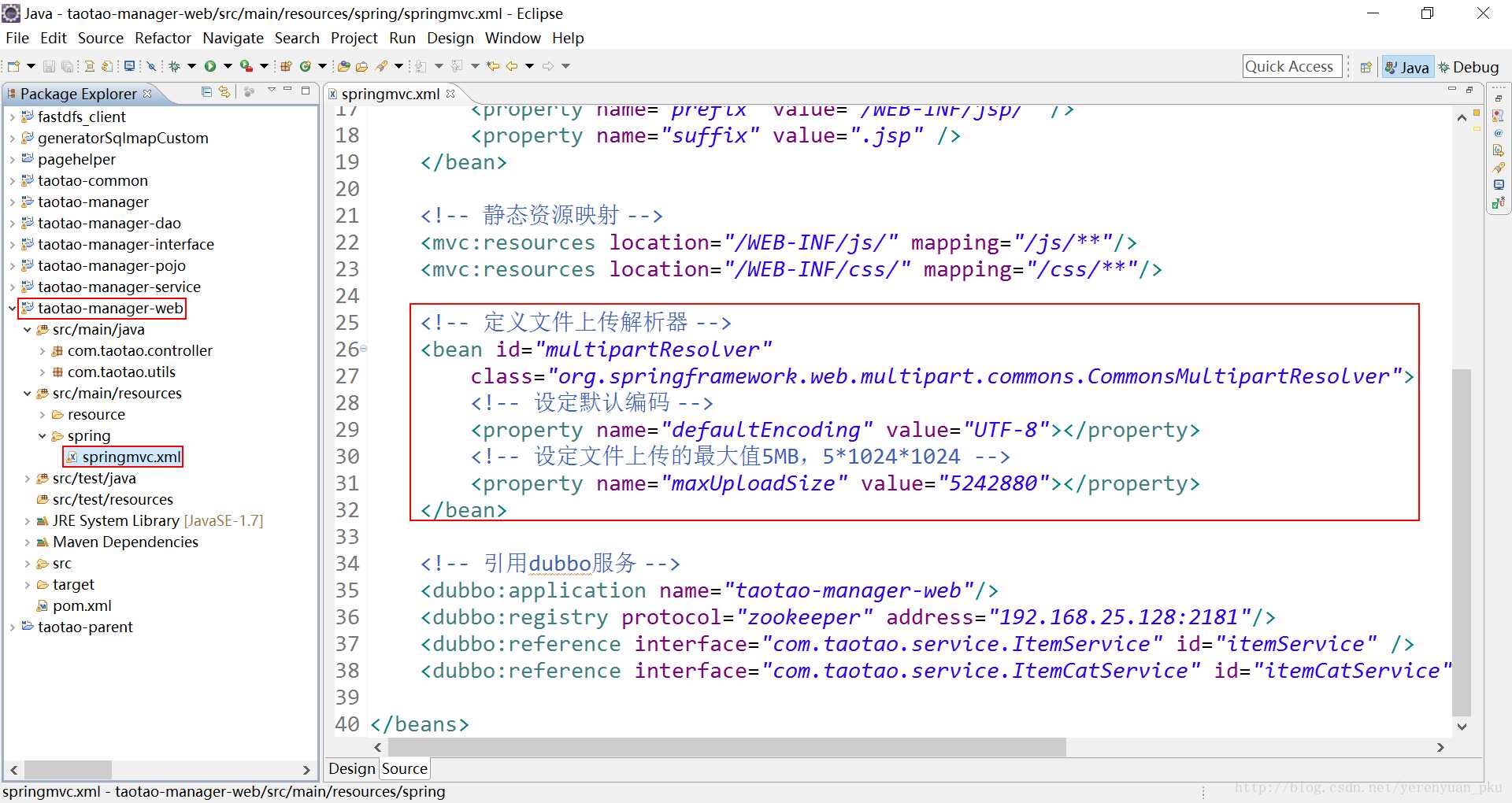Click the Quick Access field

pos(1291,67)
